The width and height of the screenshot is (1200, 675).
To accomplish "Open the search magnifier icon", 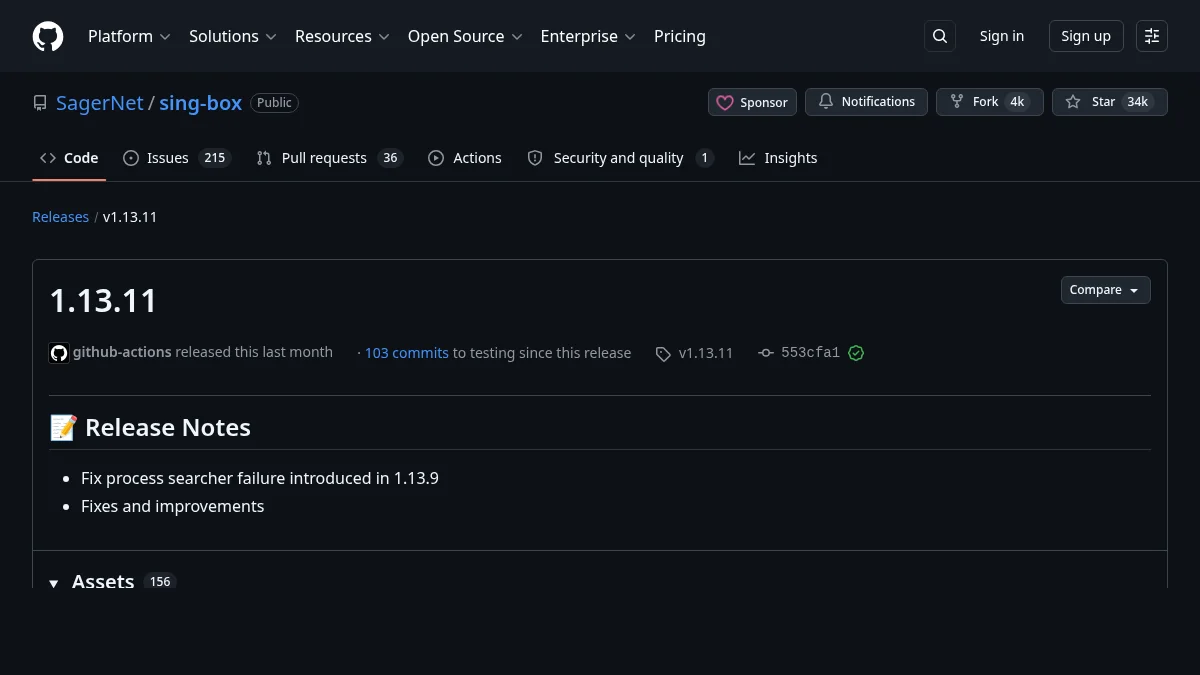I will click(x=940, y=36).
